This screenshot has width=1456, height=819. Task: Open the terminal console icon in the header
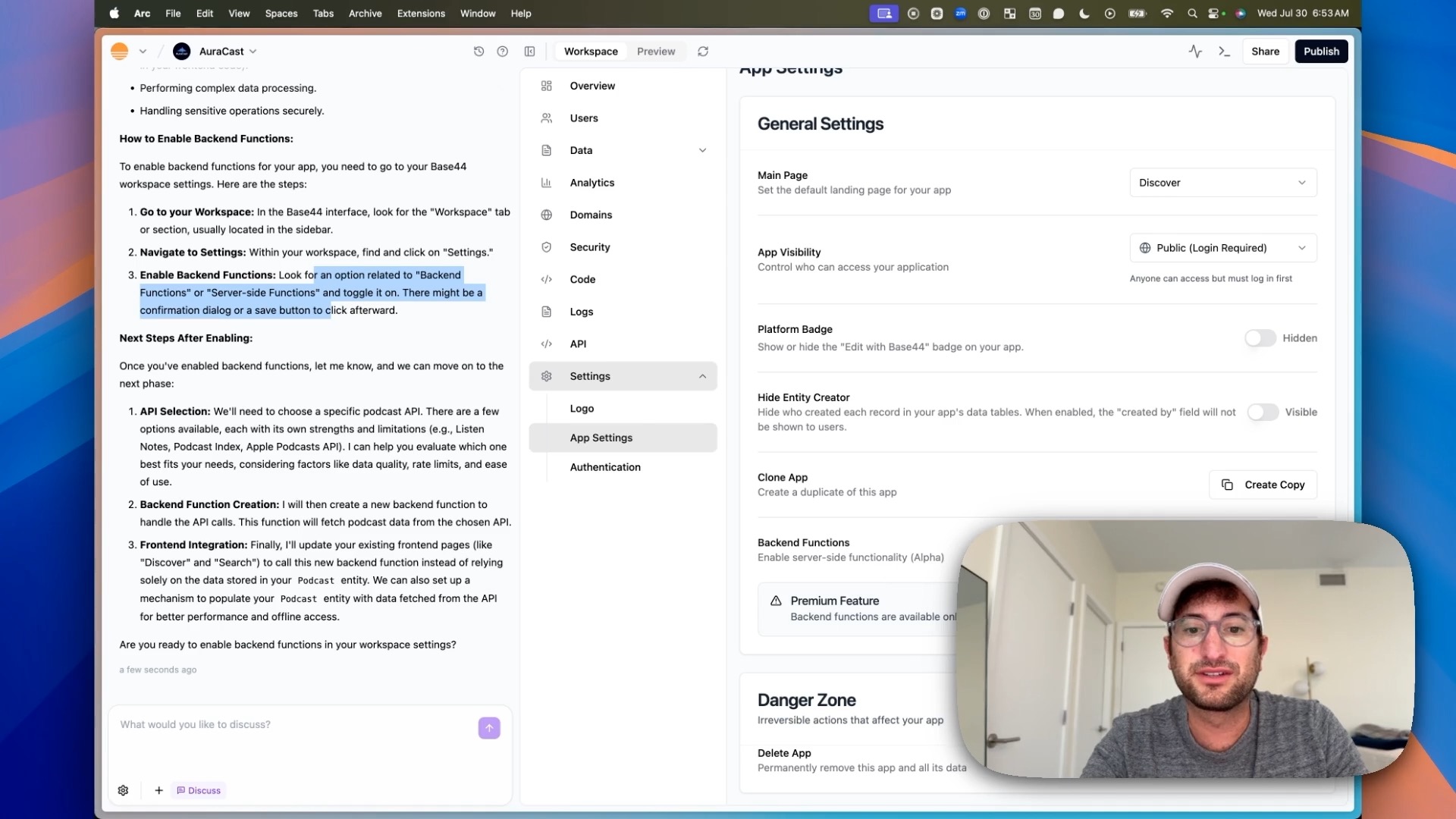pos(1224,52)
